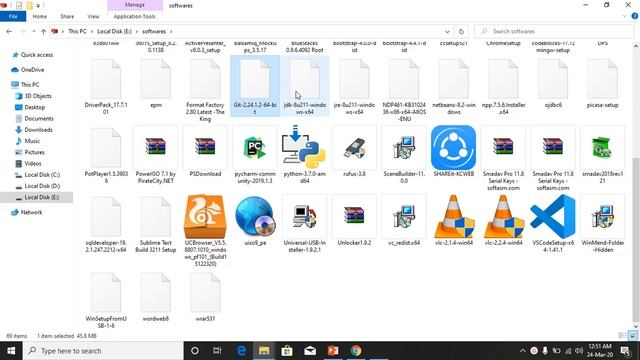Select the wrar531 file
Image resolution: width=640 pixels, height=360 pixels.
coord(205,297)
